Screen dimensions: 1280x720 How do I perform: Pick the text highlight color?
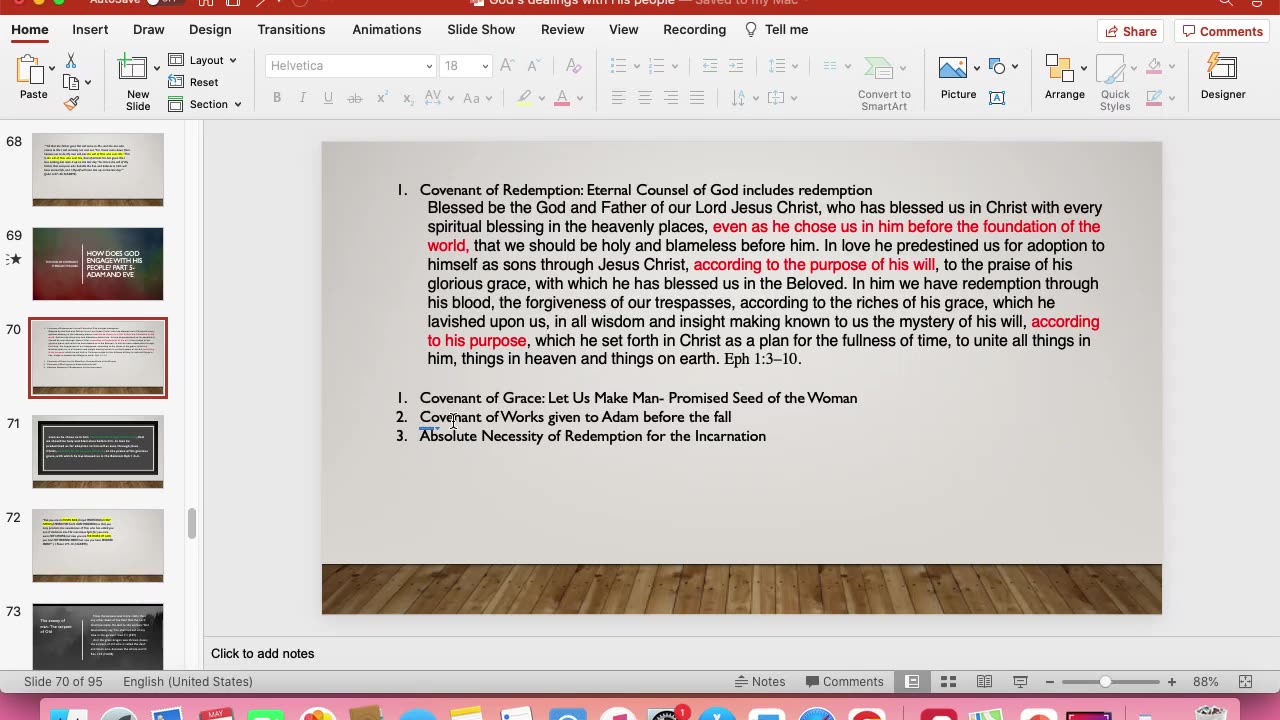click(524, 98)
